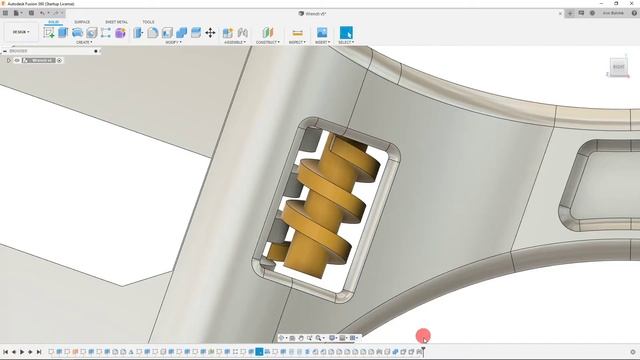Select the Move/Copy tool
Screen dimensions: 640x360
[x=210, y=33]
